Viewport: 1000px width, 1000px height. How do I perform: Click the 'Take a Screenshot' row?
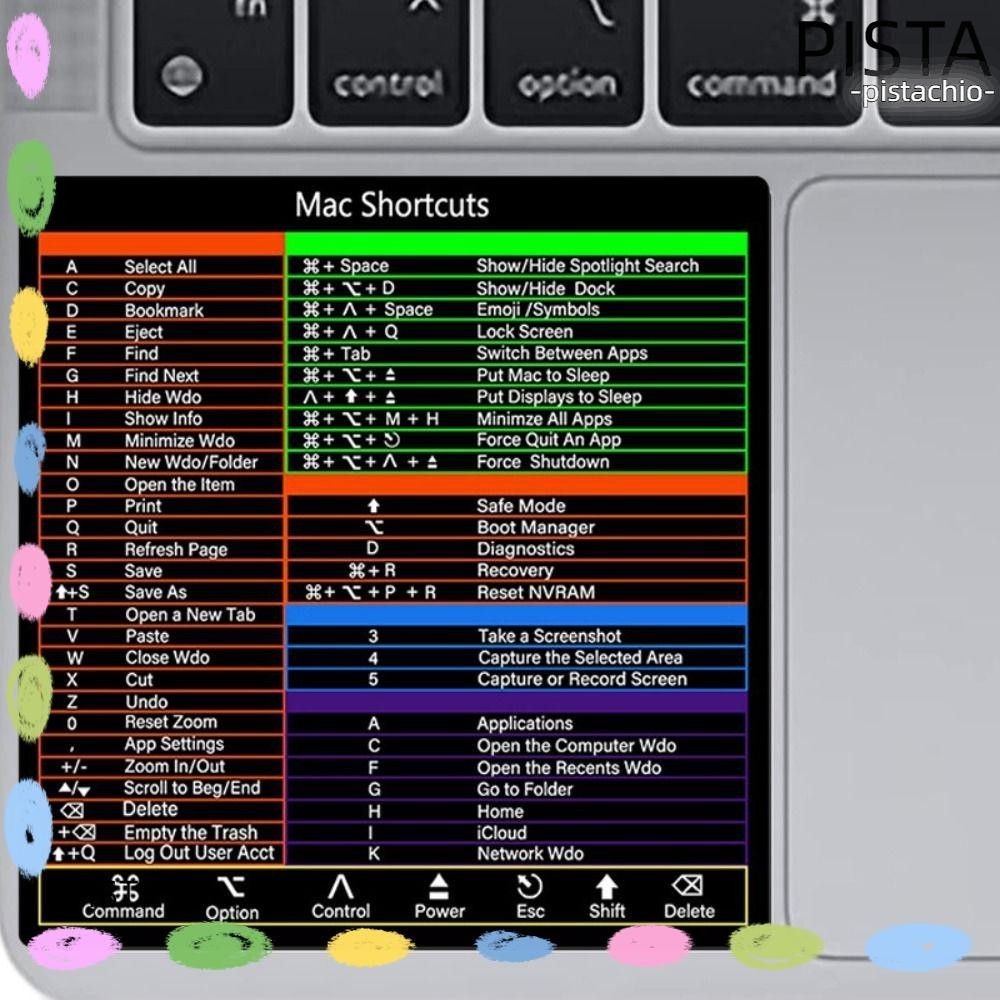tap(517, 636)
